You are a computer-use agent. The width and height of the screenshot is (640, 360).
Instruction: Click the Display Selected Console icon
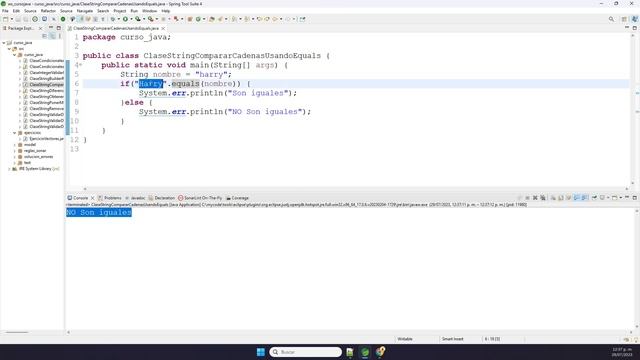click(x=602, y=198)
